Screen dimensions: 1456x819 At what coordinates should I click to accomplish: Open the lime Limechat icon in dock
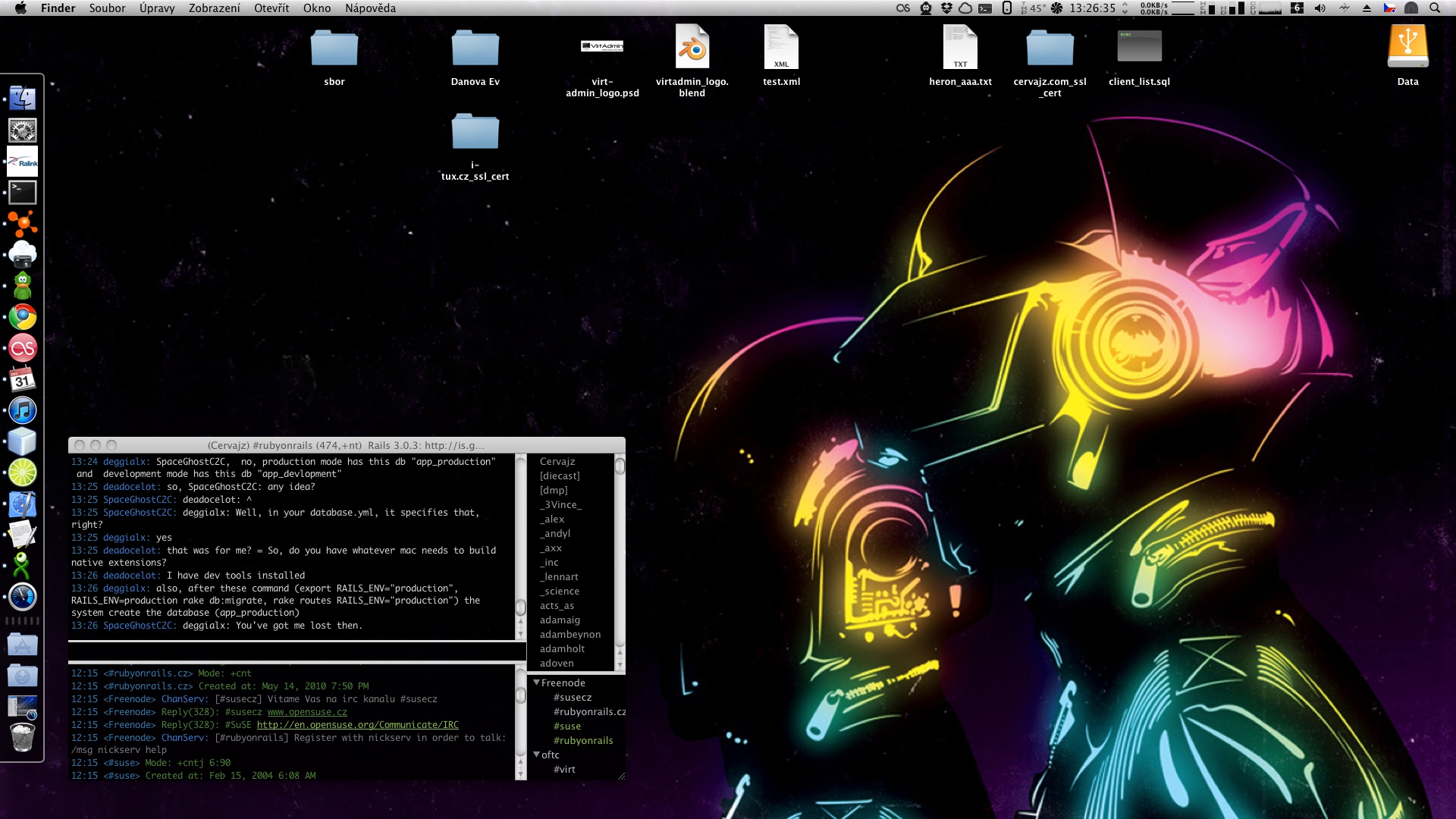22,472
